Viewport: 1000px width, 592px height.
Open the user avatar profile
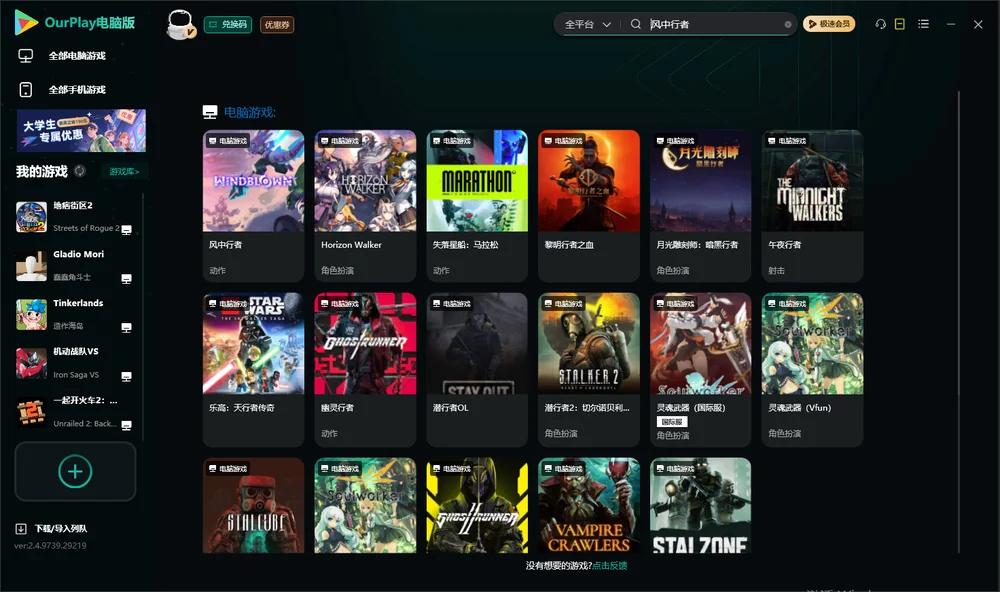[x=180, y=24]
